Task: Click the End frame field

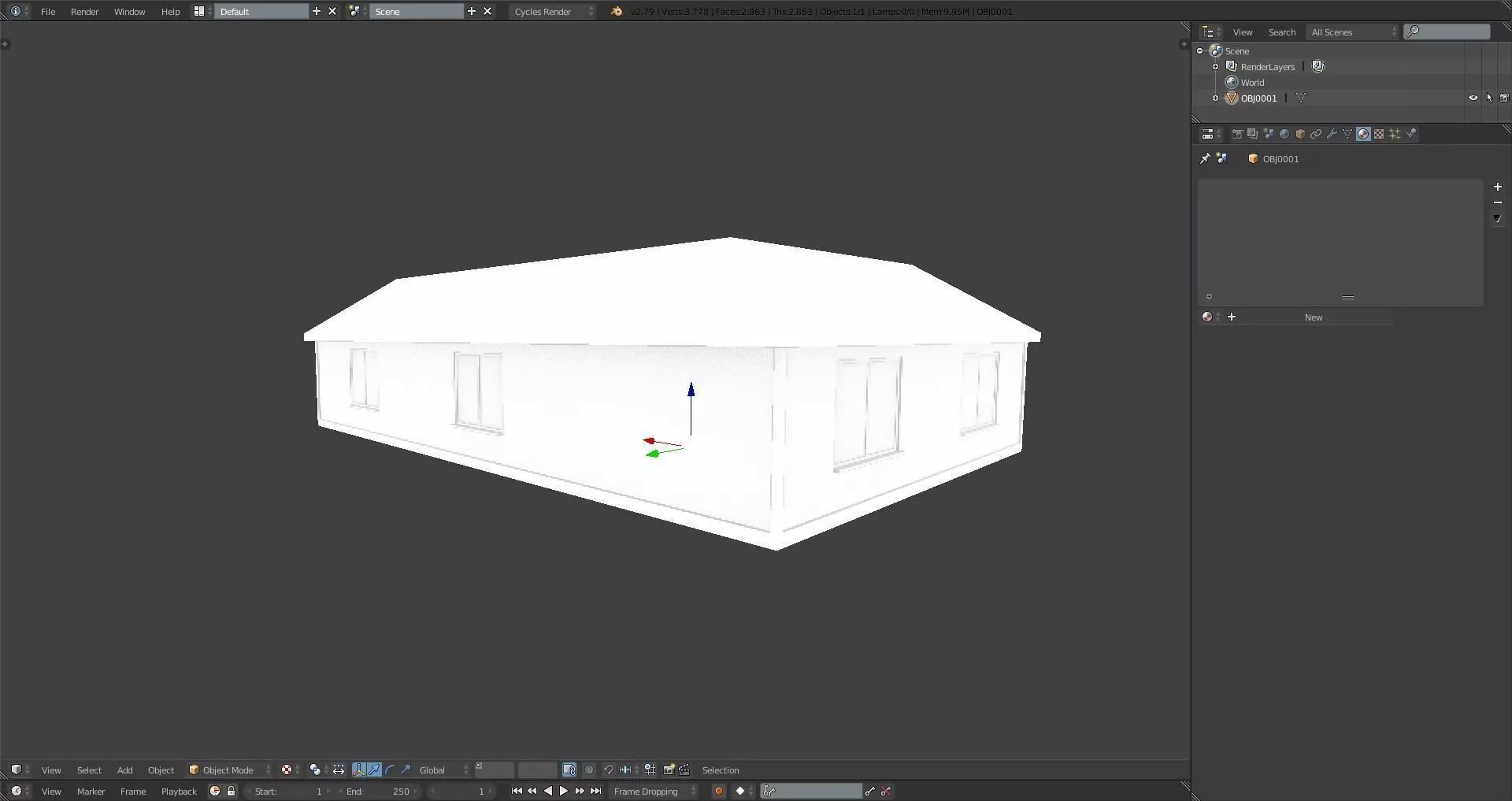Action: pos(378,791)
